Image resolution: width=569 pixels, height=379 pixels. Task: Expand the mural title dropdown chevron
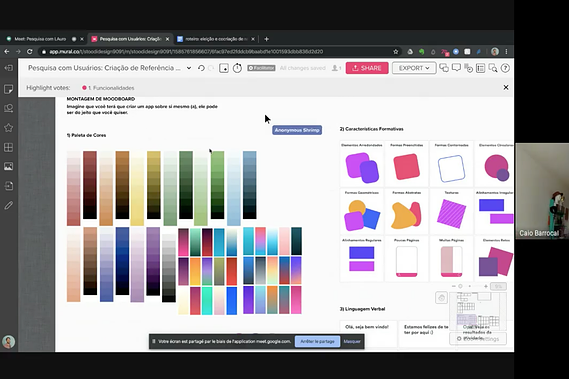point(189,68)
